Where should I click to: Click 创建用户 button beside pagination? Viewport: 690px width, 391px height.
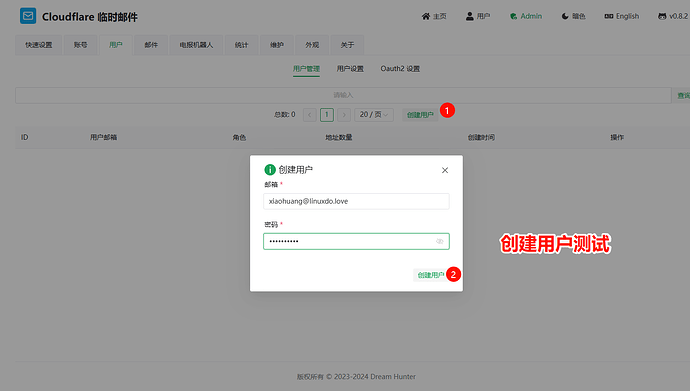coord(420,115)
